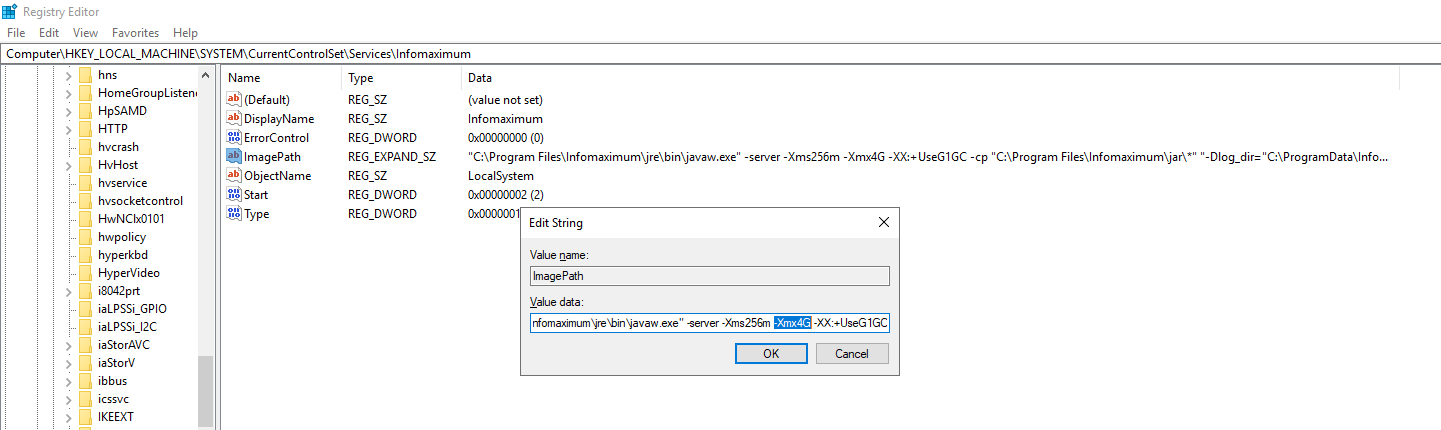Confirm the edit with the OK button

(771, 353)
